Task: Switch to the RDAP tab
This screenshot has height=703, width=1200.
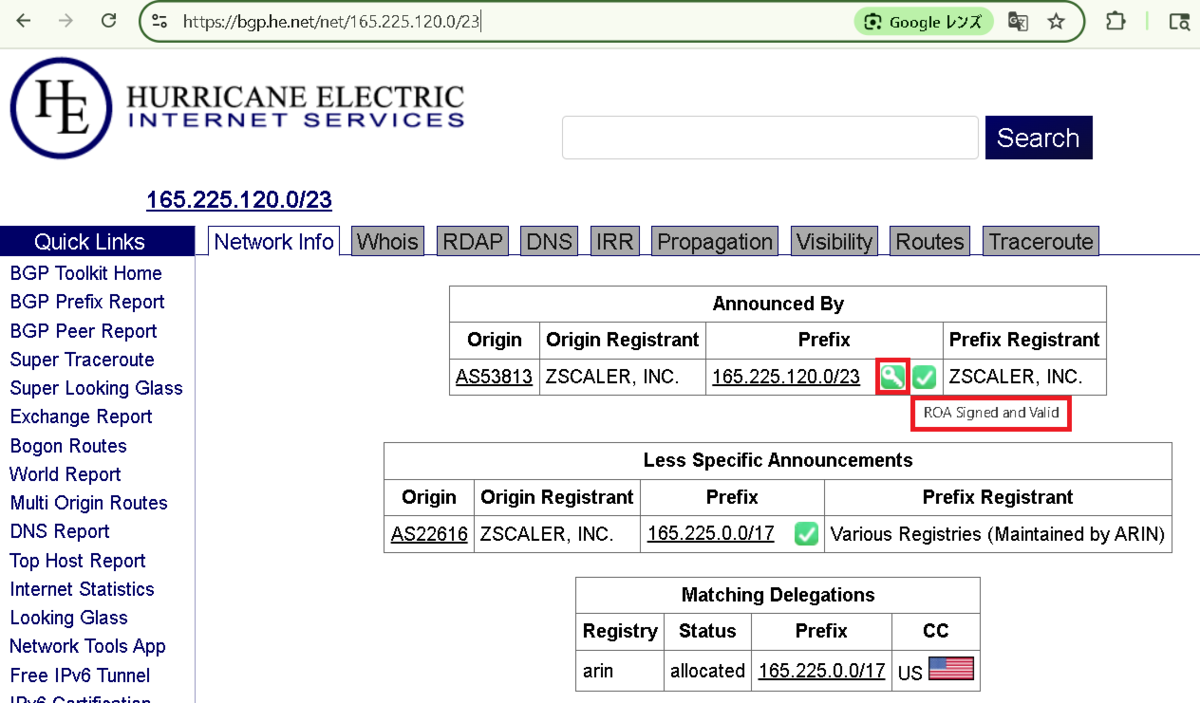Action: [474, 241]
